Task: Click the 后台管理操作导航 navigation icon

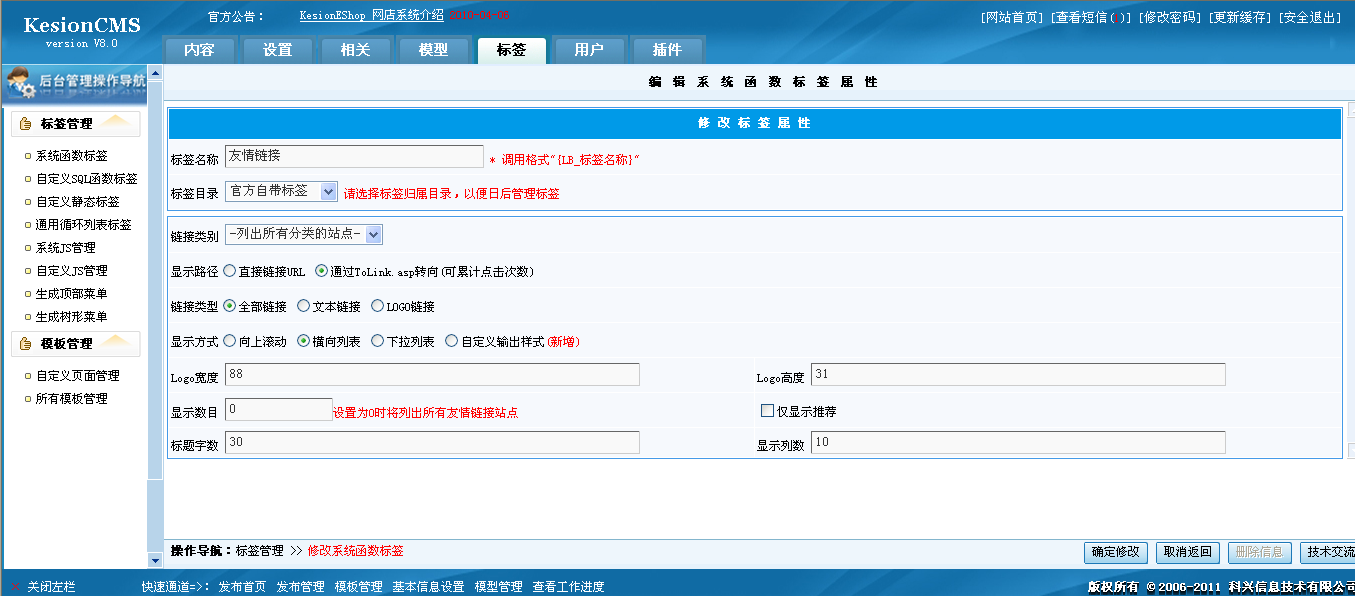Action: (18, 79)
